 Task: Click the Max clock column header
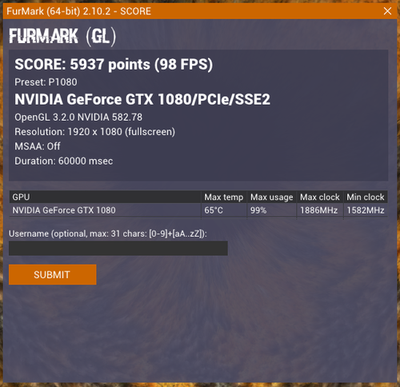tap(320, 197)
